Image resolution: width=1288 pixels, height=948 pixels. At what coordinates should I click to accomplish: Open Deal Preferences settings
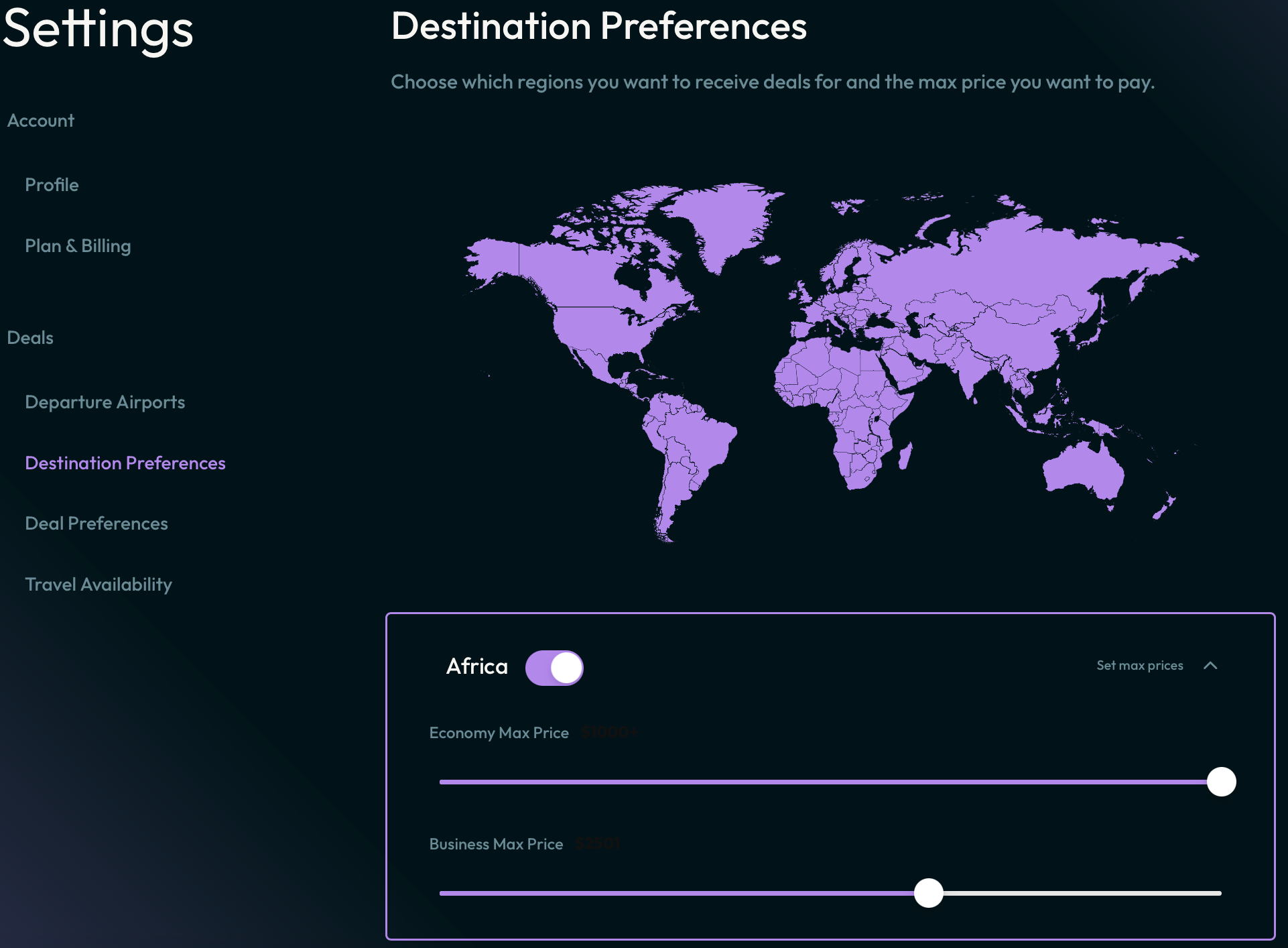(96, 522)
